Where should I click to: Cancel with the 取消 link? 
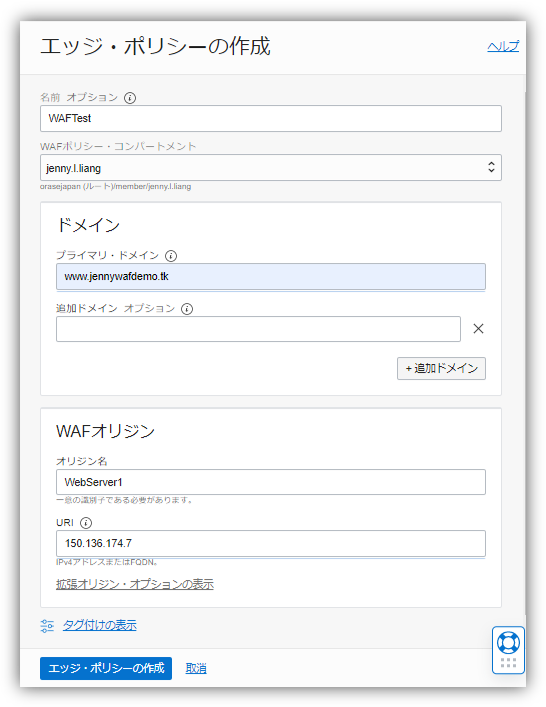pos(196,668)
